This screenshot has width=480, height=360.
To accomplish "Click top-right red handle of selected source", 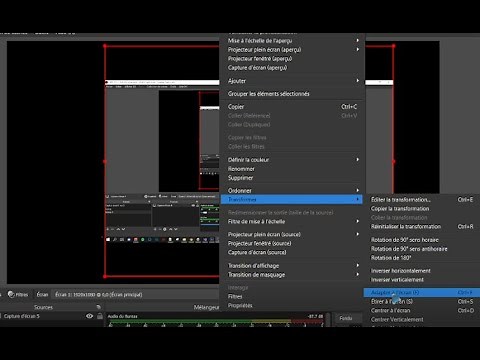I will [394, 46].
